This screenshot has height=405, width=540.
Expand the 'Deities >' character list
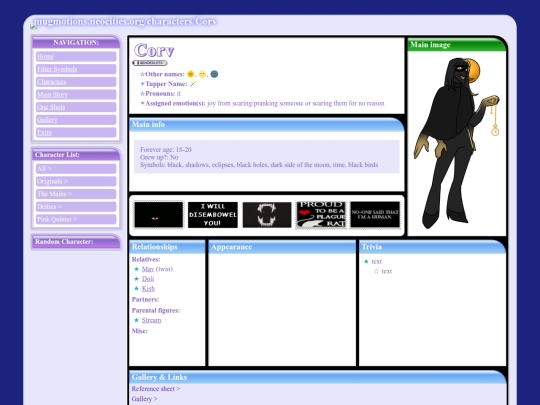76,207
